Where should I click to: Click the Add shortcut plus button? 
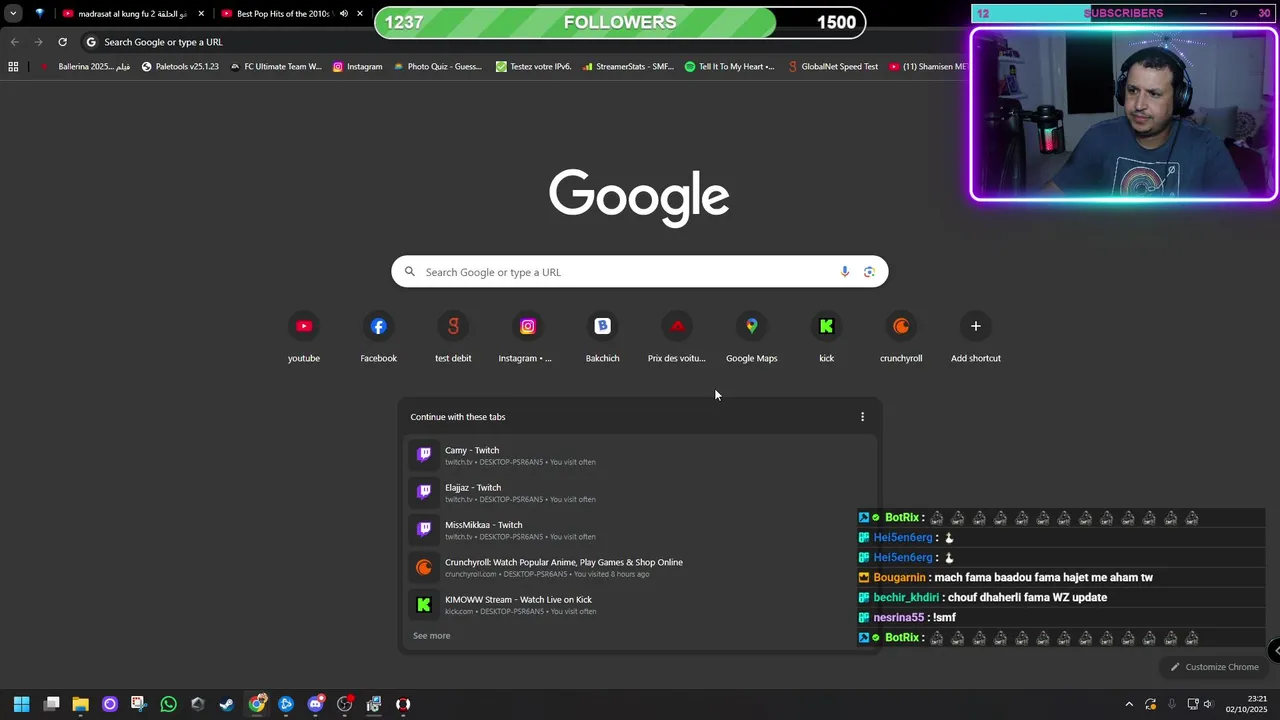pyautogui.click(x=976, y=326)
